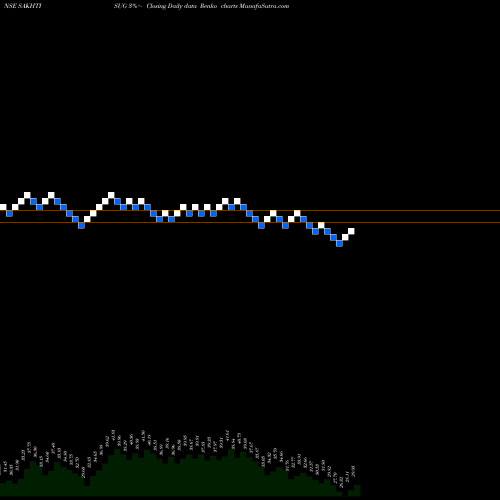Click the NSE SAKHTI symbol title

[x=23, y=6]
